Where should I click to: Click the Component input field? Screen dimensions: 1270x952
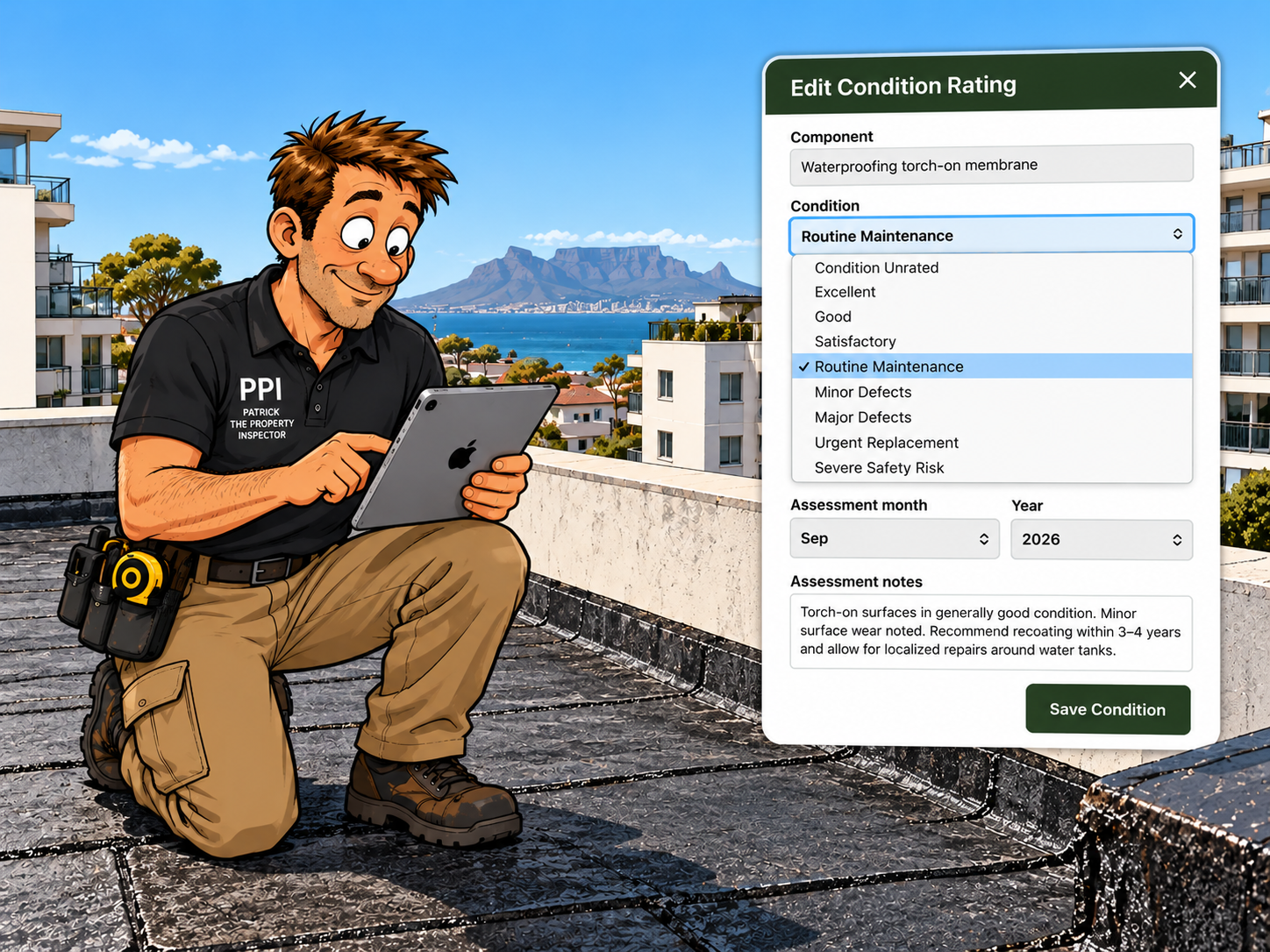click(991, 165)
